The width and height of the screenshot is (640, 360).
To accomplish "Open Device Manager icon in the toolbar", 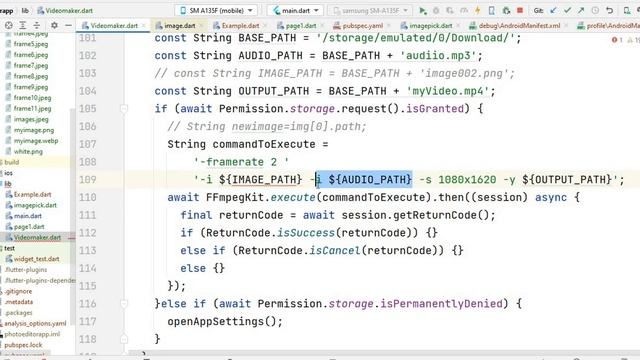I will coord(627,11).
